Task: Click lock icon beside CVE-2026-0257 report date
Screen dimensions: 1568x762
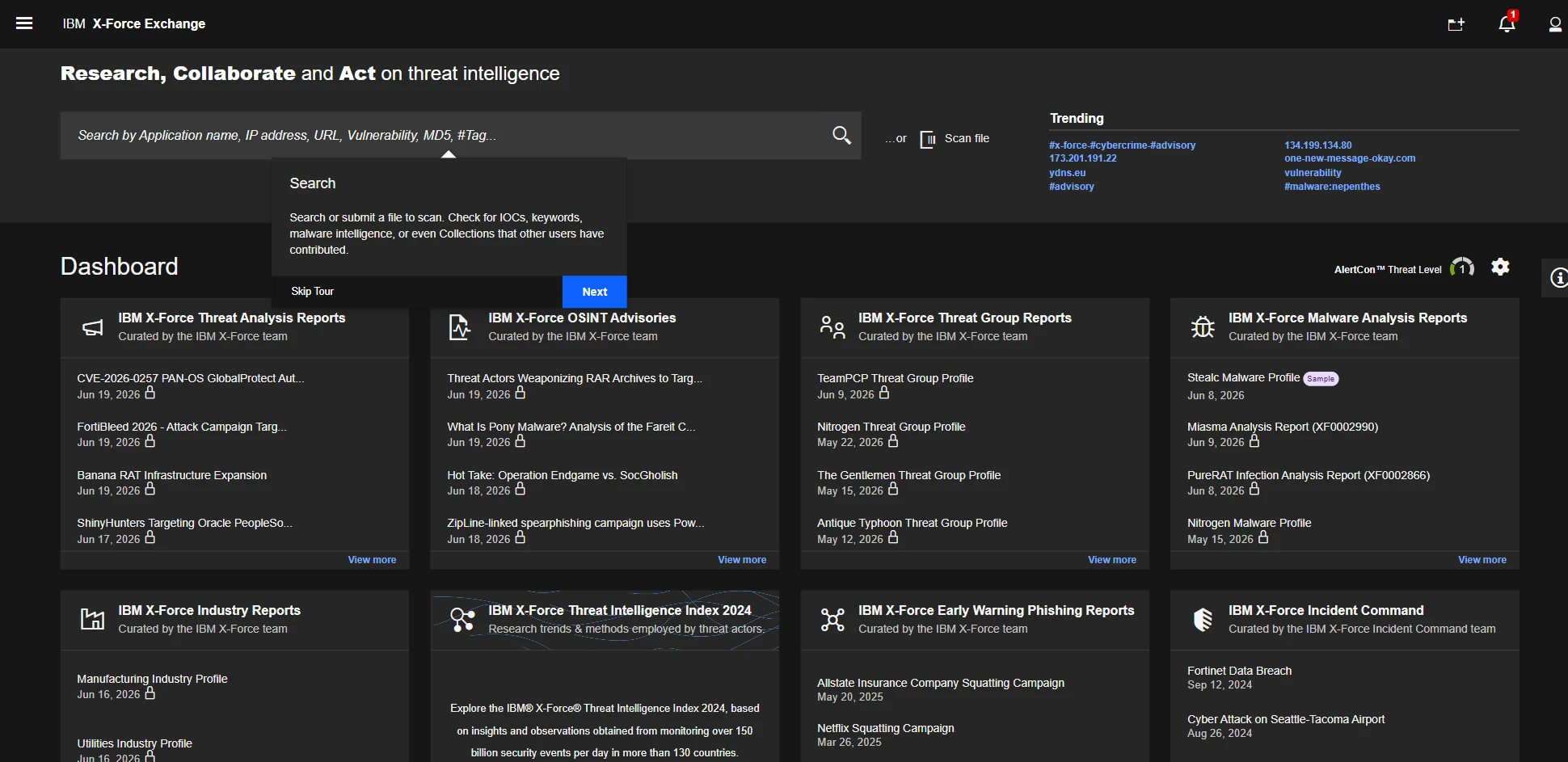Action: [x=150, y=393]
